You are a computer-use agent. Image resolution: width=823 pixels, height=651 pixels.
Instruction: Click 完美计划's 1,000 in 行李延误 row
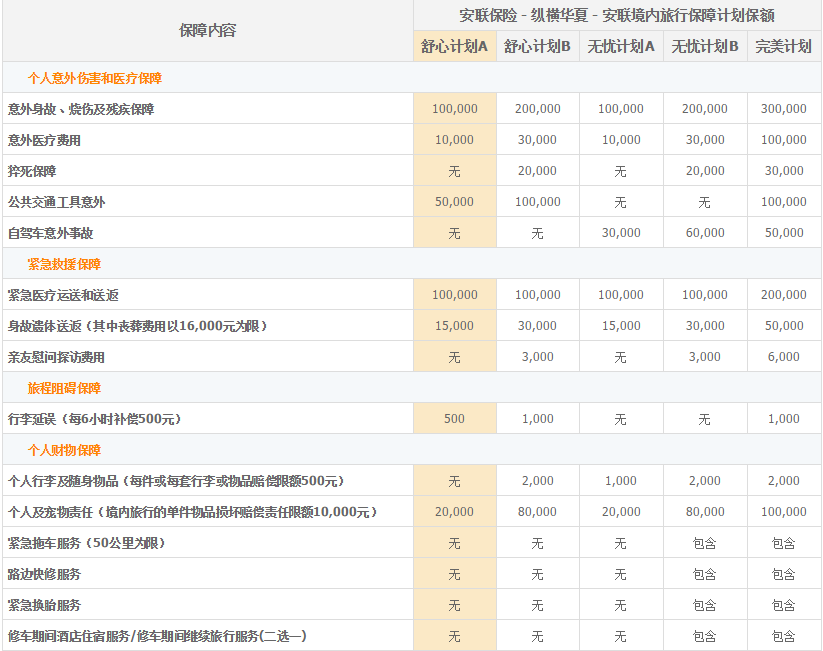pos(784,418)
